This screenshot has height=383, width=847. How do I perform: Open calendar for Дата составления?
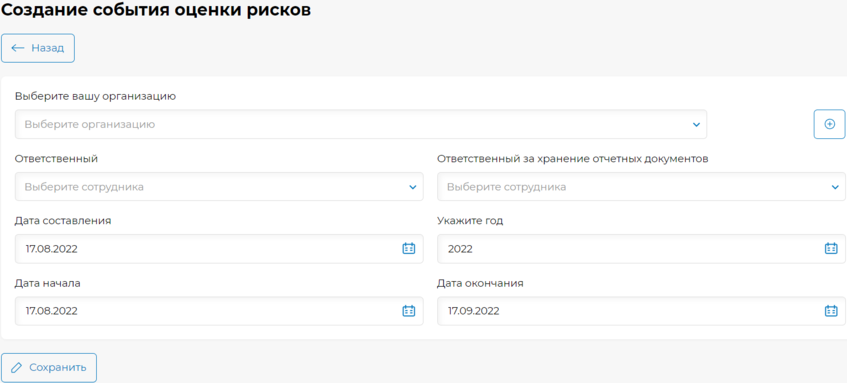409,248
